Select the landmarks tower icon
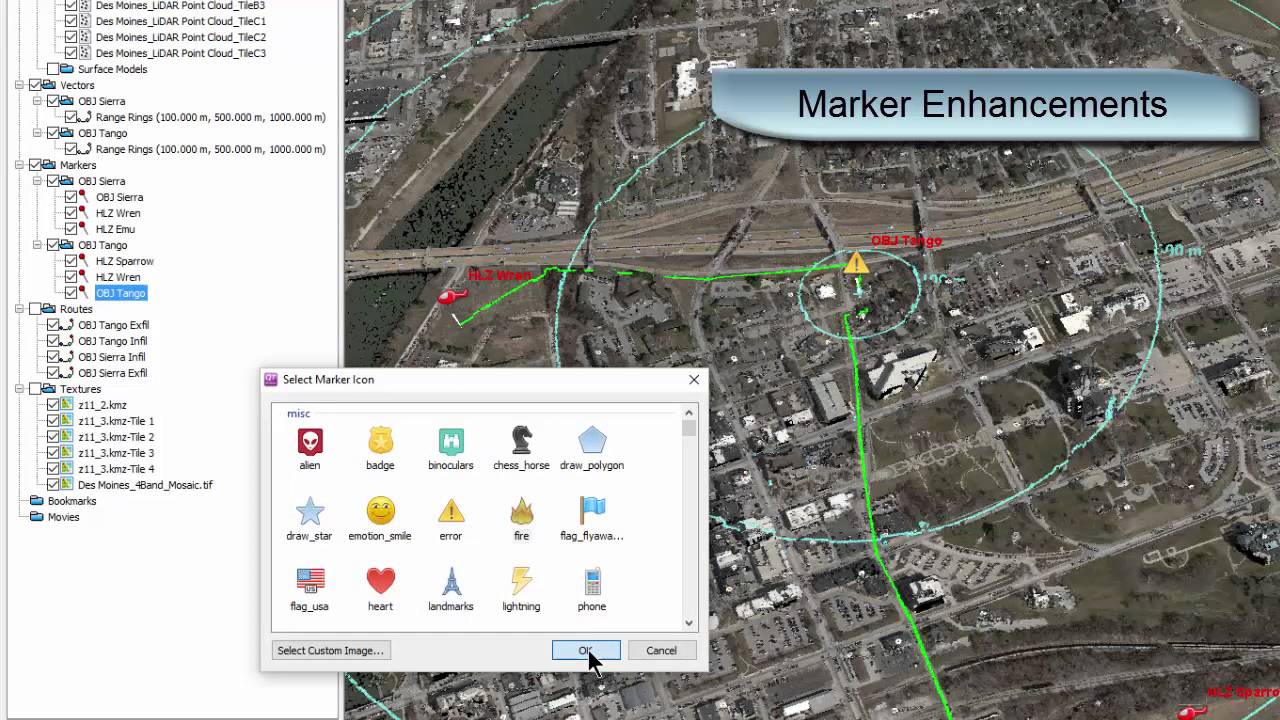This screenshot has height=720, width=1280. coord(451,581)
